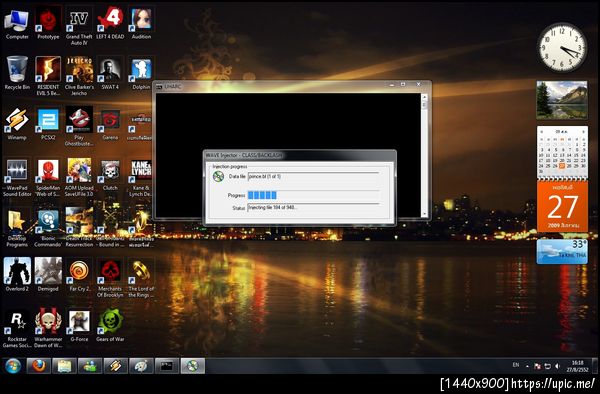Image resolution: width=600 pixels, height=394 pixels.
Task: Click the Winamp taskbar button
Action: click(x=116, y=366)
